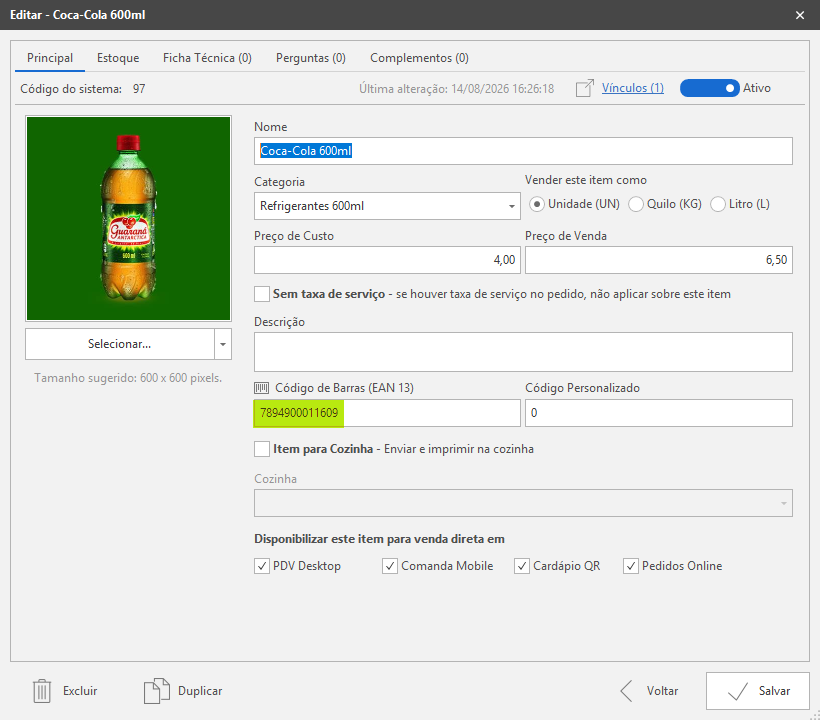Open the external link icon beside Vínculos
The height and width of the screenshot is (720, 820).
click(x=585, y=88)
